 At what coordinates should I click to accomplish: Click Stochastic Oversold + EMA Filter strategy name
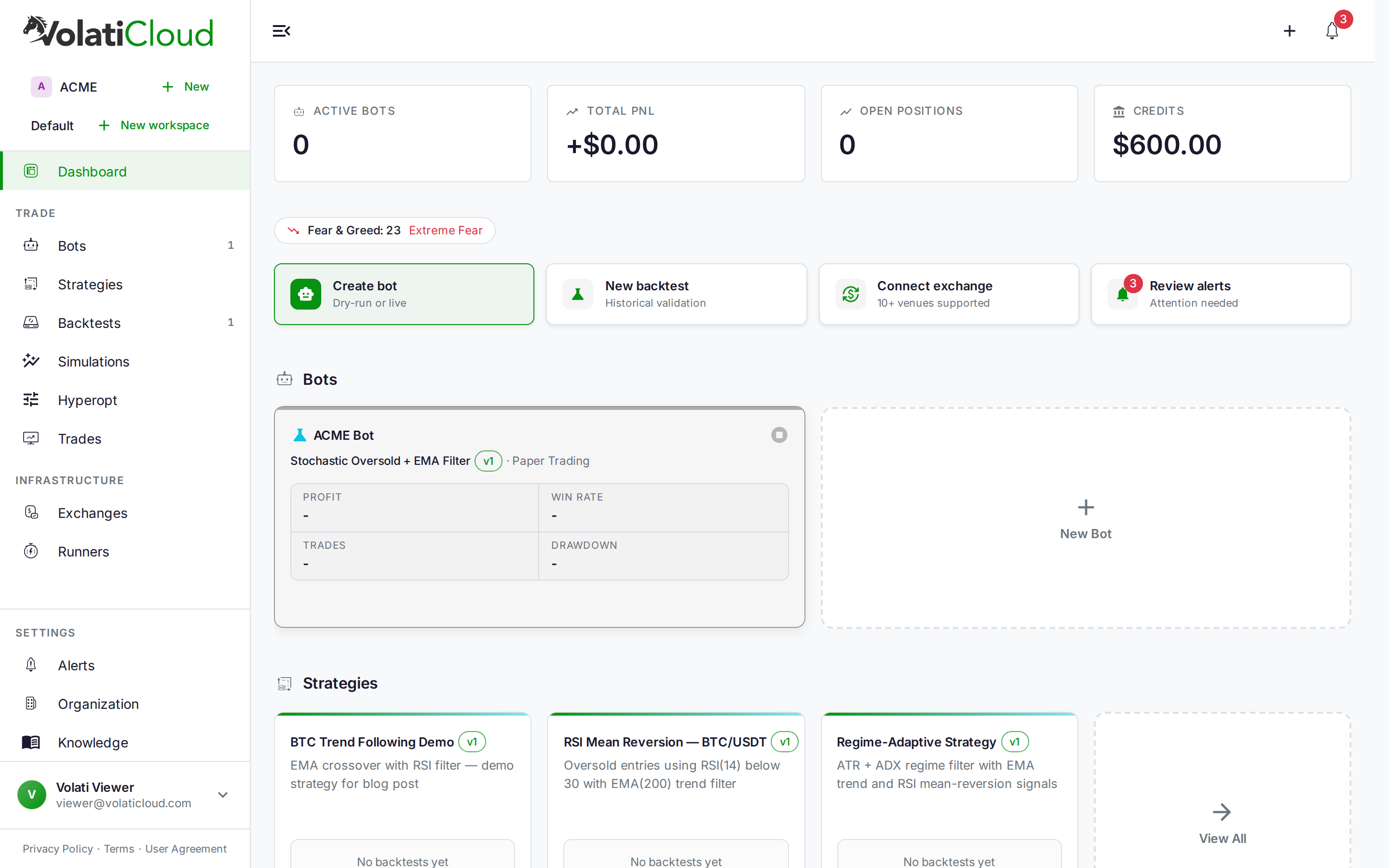tap(380, 461)
